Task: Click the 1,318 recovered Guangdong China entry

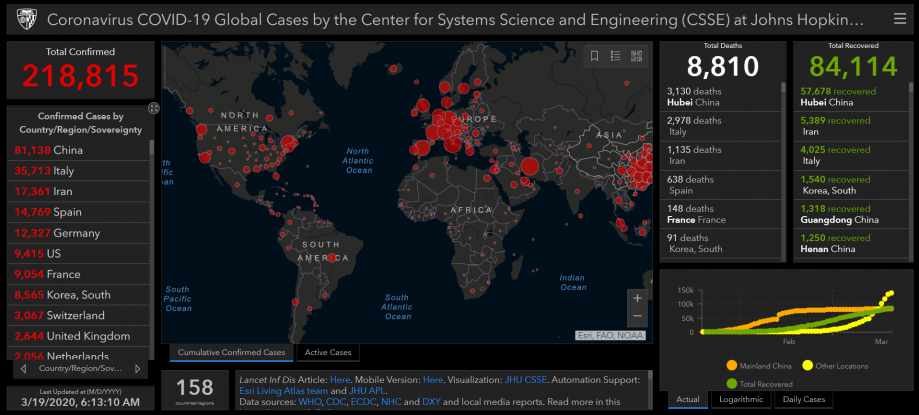Action: [851, 214]
